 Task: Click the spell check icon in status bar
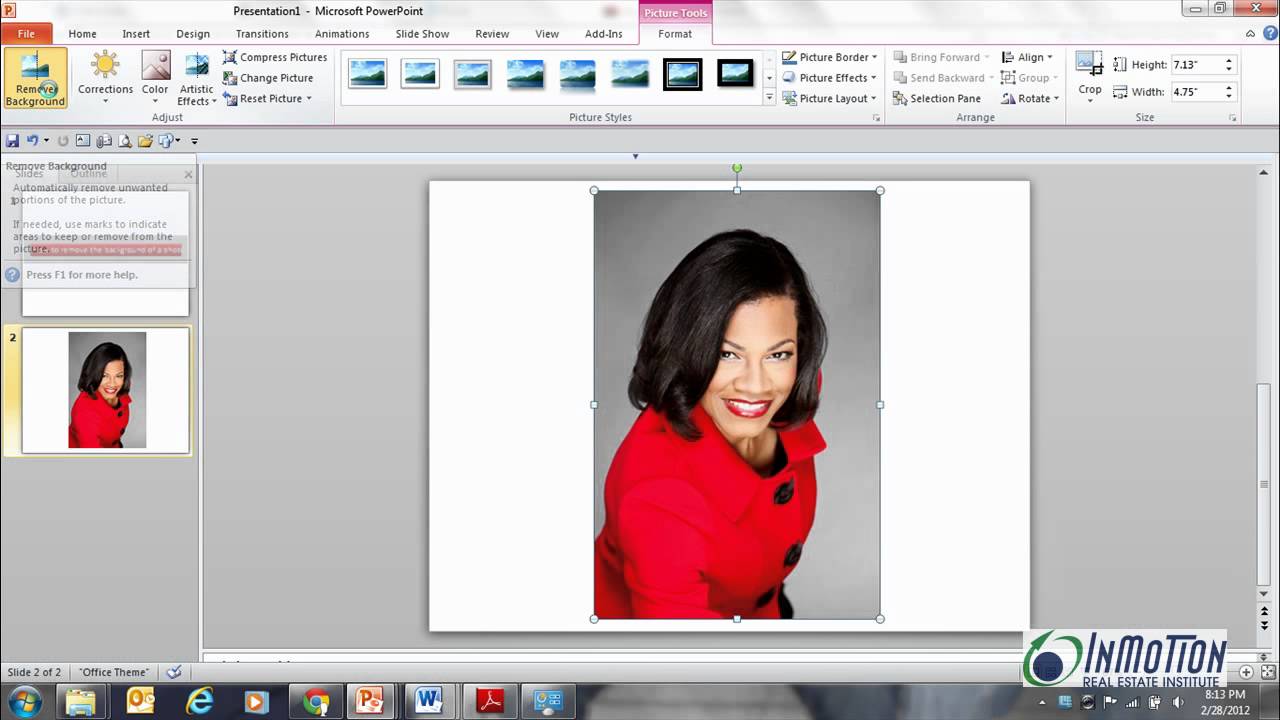tap(174, 672)
